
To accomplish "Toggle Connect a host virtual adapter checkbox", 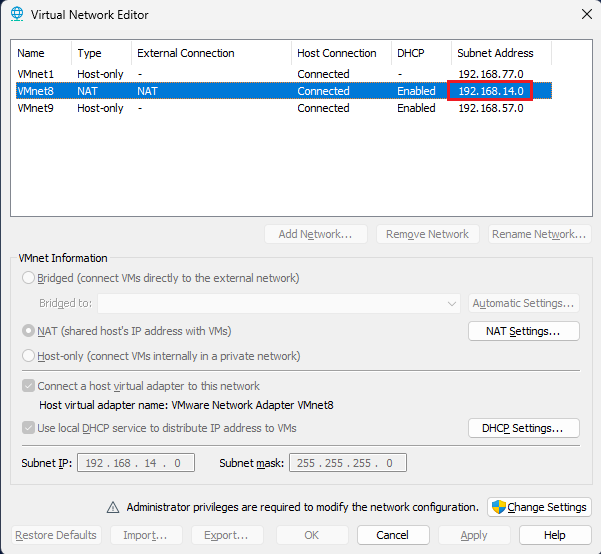I will click(x=28, y=386).
